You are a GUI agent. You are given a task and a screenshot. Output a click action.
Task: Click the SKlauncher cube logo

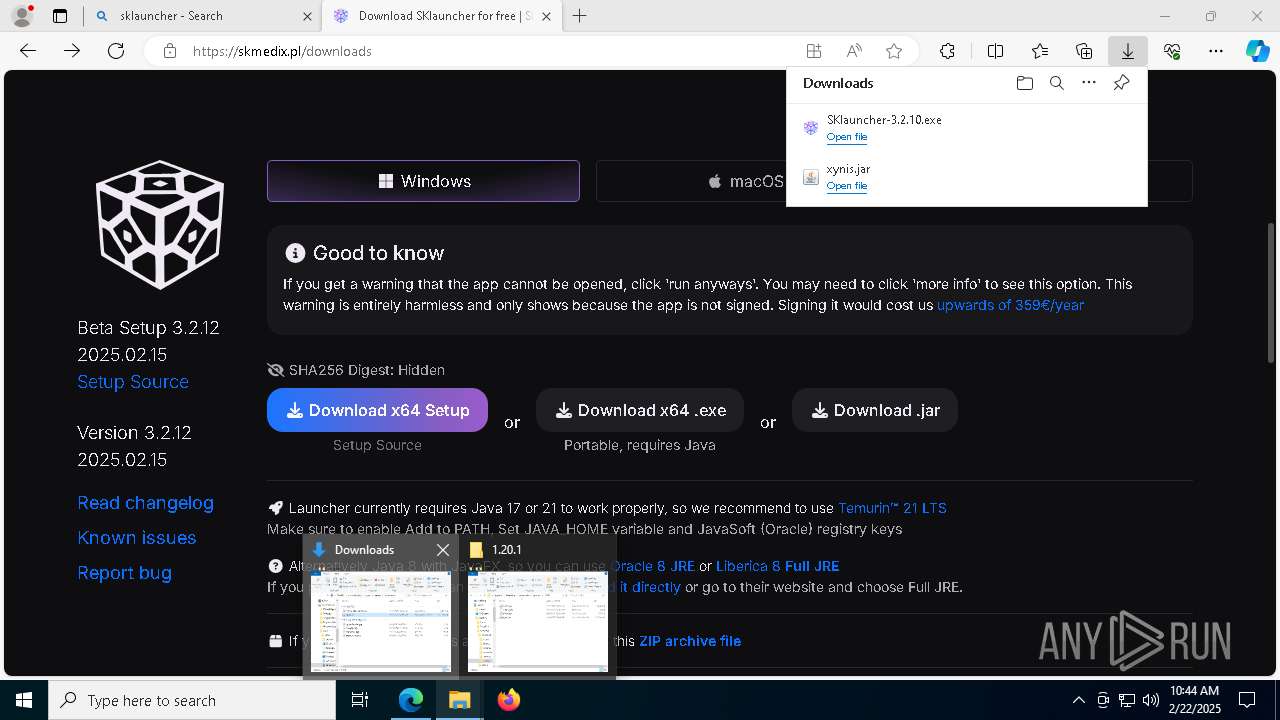160,224
